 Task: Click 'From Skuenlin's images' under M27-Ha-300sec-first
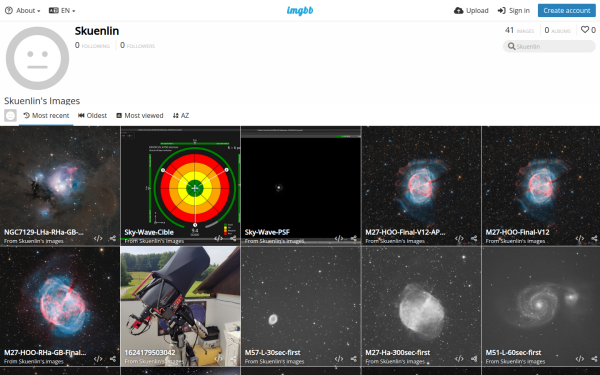click(395, 362)
